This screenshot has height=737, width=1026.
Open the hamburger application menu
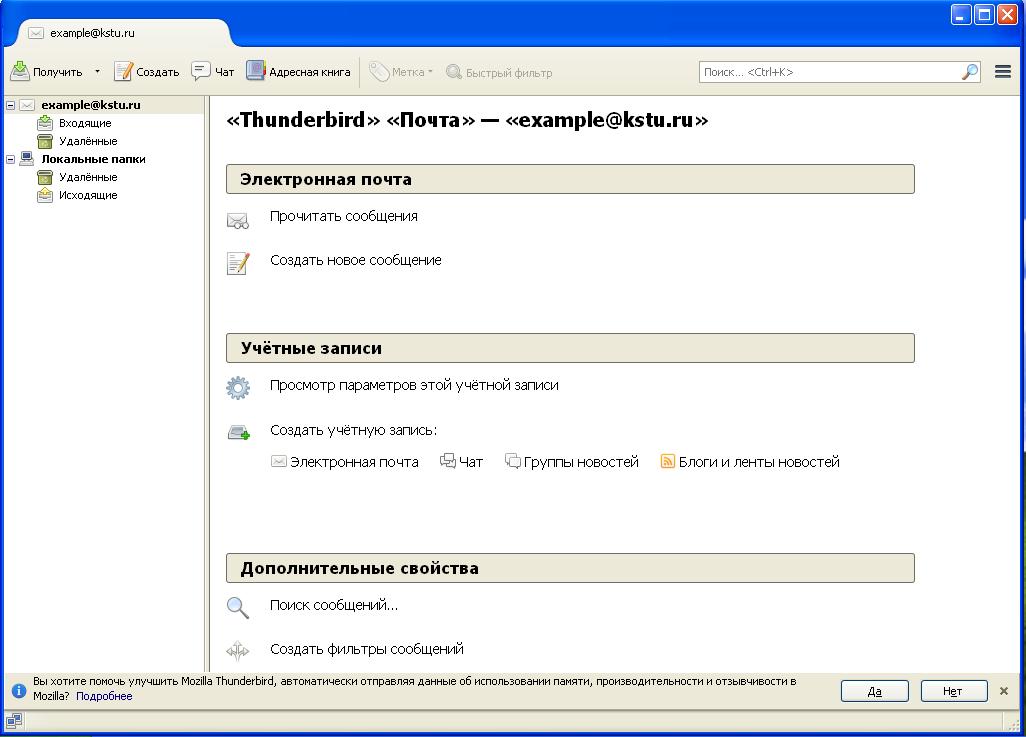[1002, 72]
